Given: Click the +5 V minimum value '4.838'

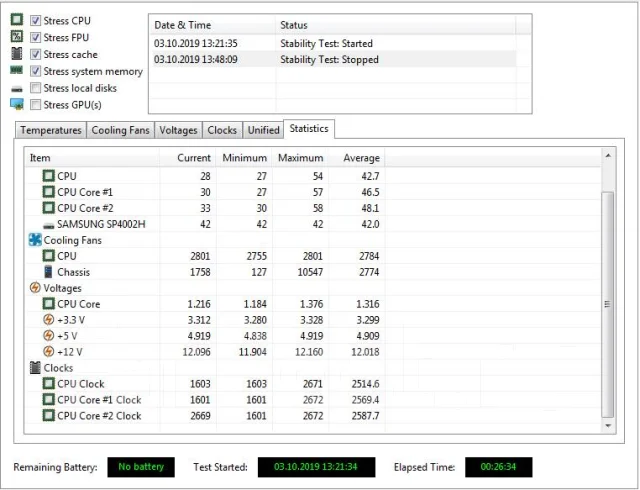Looking at the screenshot, I should point(255,336).
